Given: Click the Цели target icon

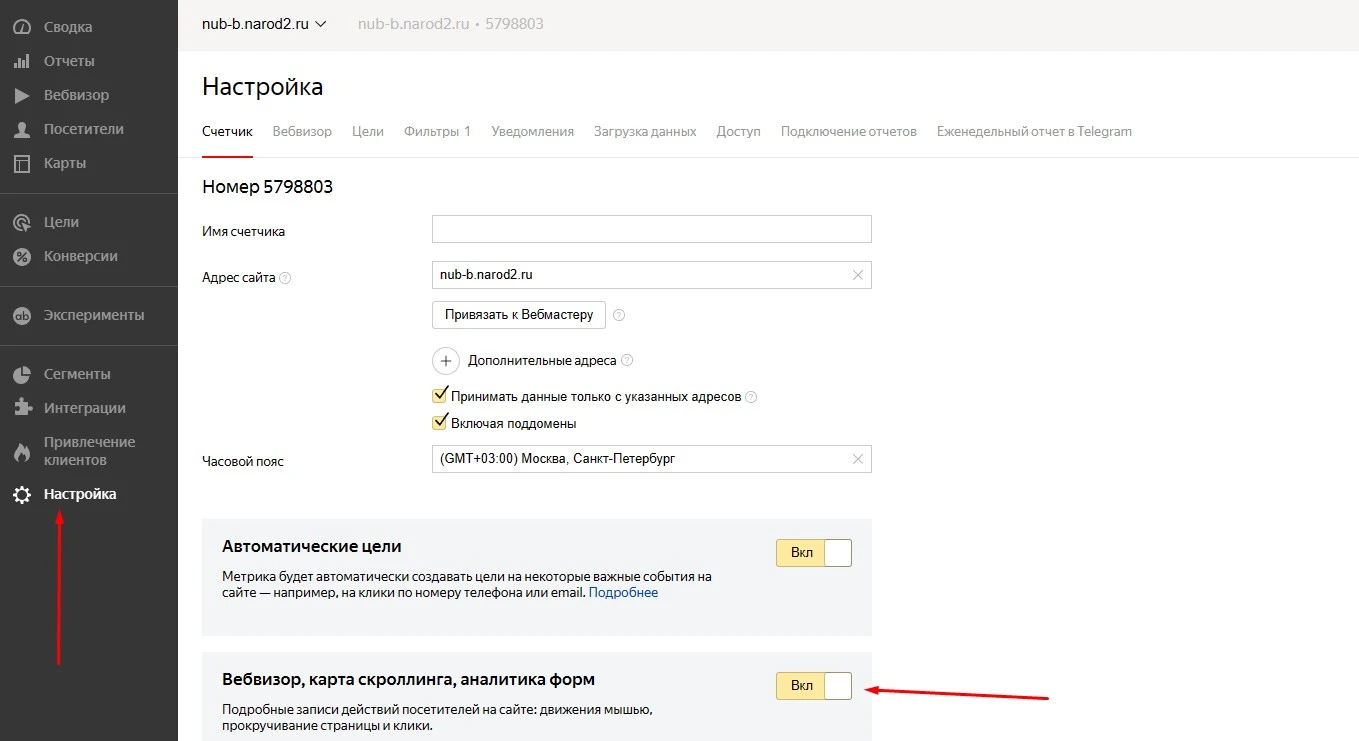Looking at the screenshot, I should click(22, 222).
